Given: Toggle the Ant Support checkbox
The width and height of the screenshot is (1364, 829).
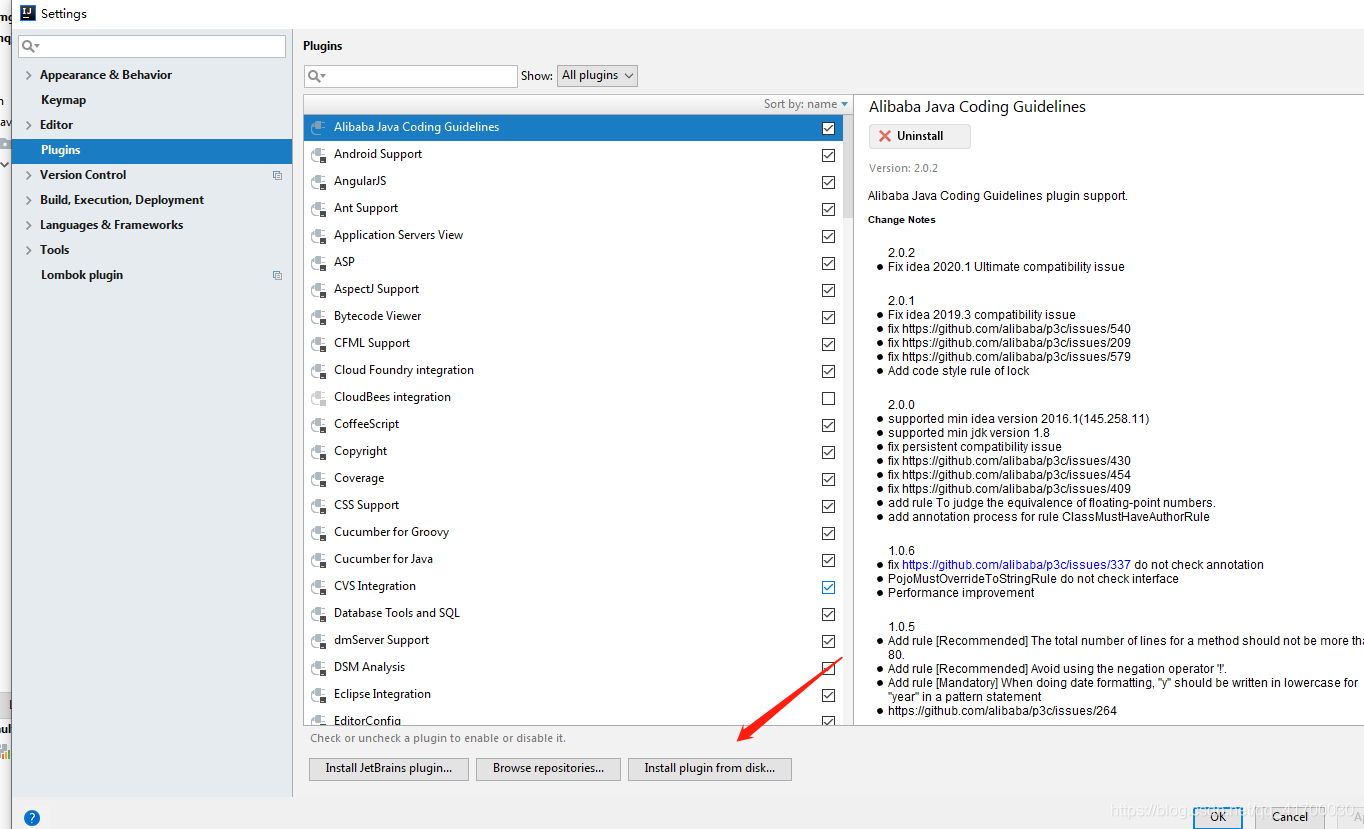Looking at the screenshot, I should (828, 209).
